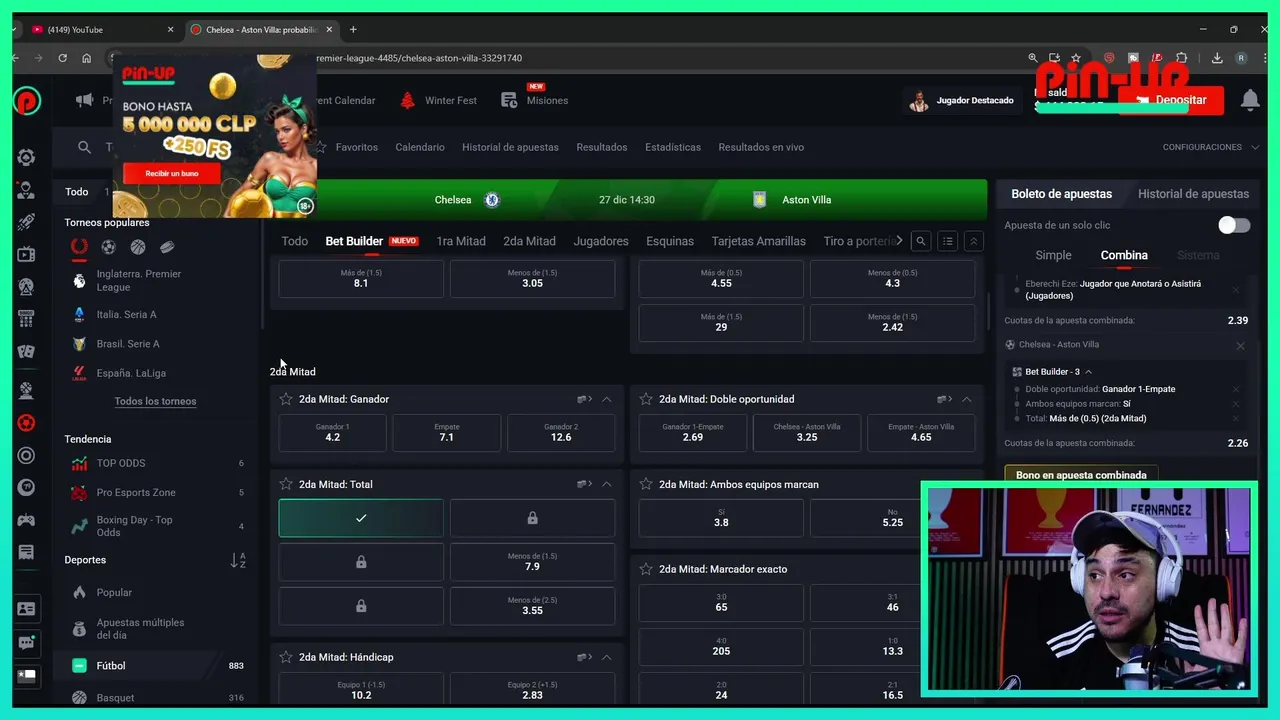Viewport: 1280px width, 720px height.
Task: Favorite the 2da Mitad: Doble oportunidad star
Action: [646, 399]
